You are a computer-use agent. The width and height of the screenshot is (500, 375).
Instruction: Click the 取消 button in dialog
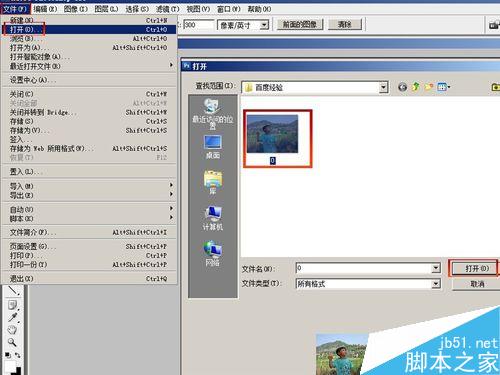pos(477,284)
